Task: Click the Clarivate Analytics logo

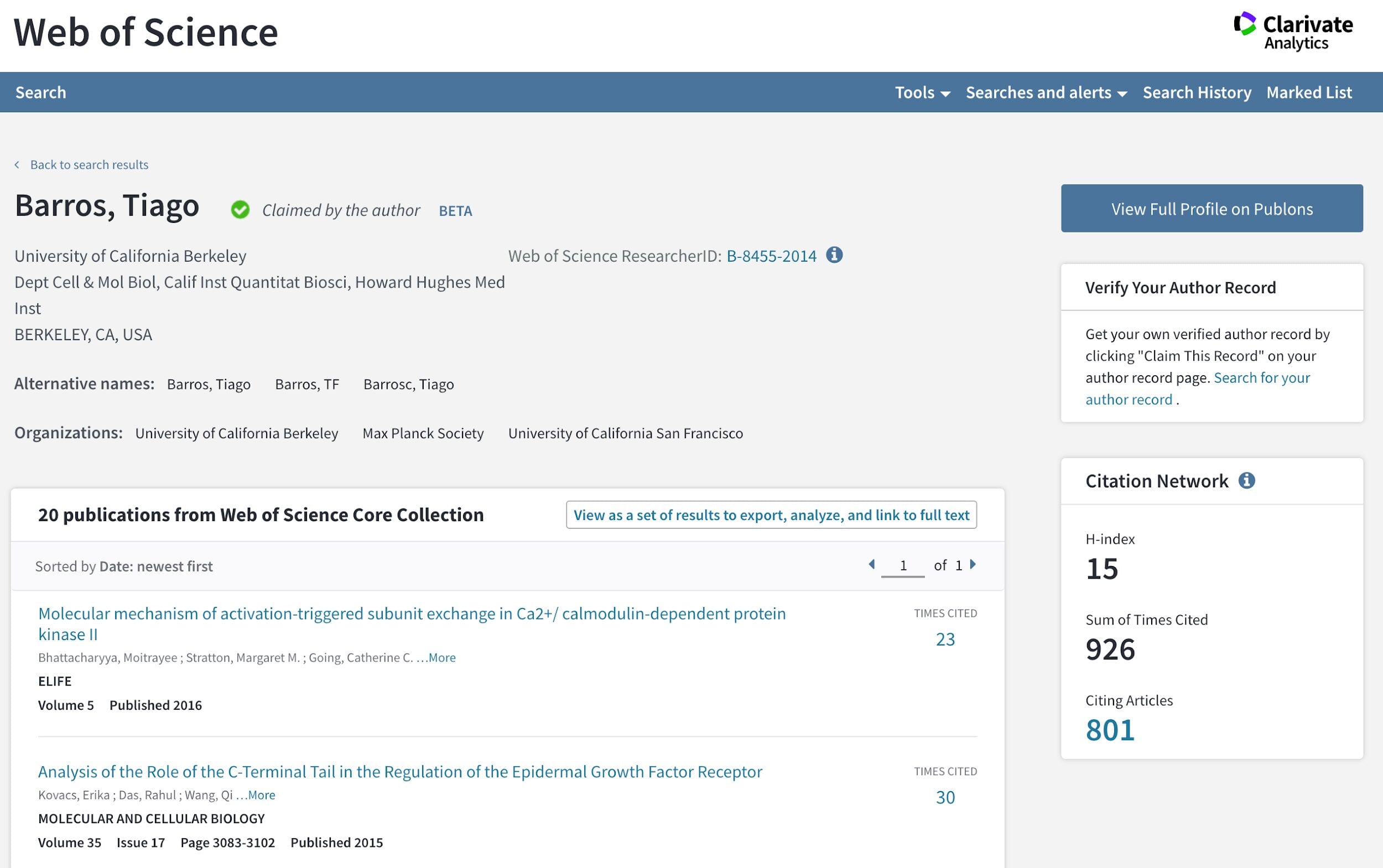Action: coord(1293,32)
